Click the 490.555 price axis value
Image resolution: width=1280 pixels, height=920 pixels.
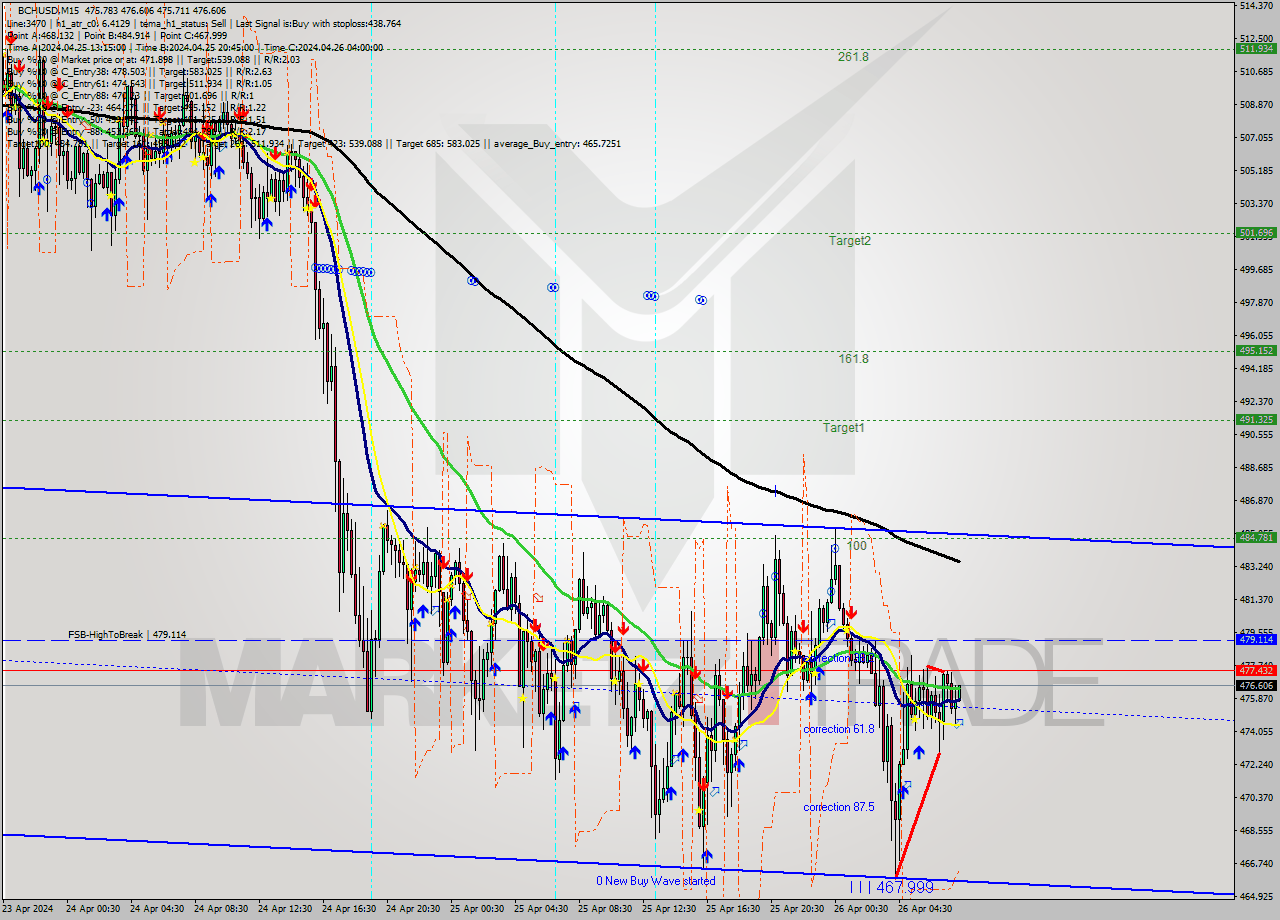[1255, 435]
